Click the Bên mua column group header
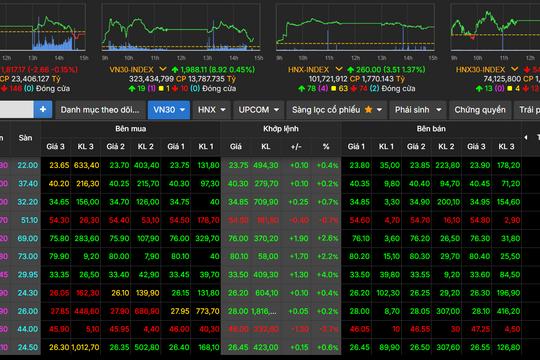 point(131,129)
